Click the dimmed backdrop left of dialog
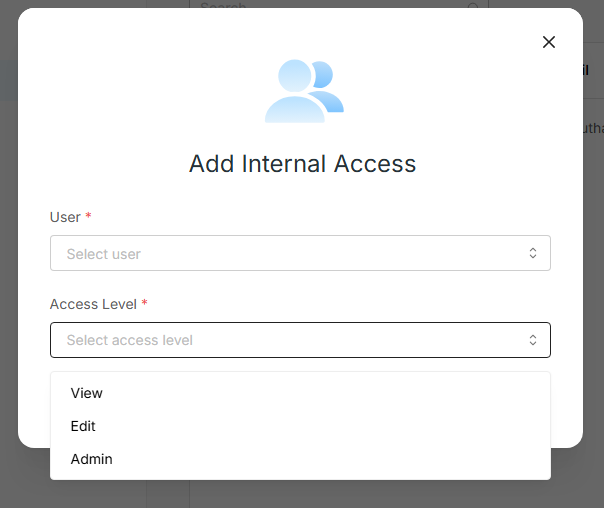The height and width of the screenshot is (508, 604). pyautogui.click(x=8, y=250)
